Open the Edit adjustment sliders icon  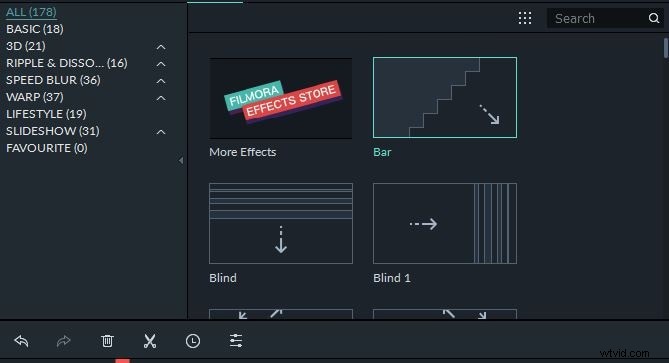236,340
